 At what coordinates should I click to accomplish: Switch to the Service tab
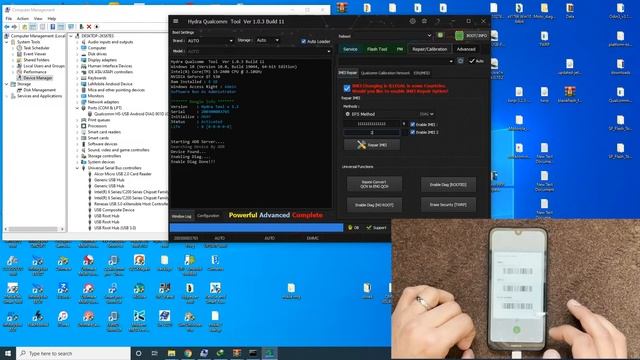click(350, 49)
